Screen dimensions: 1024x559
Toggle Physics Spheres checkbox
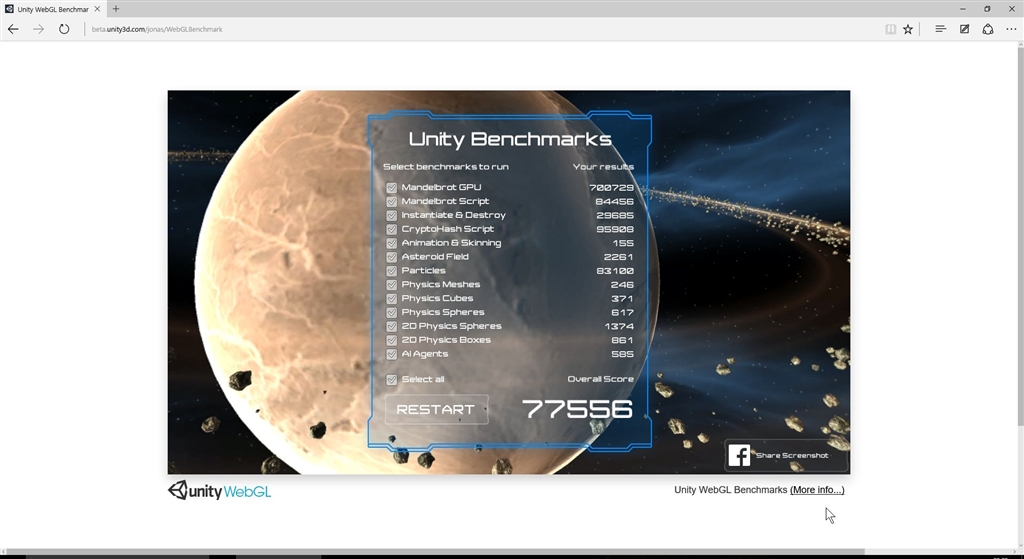click(x=392, y=313)
